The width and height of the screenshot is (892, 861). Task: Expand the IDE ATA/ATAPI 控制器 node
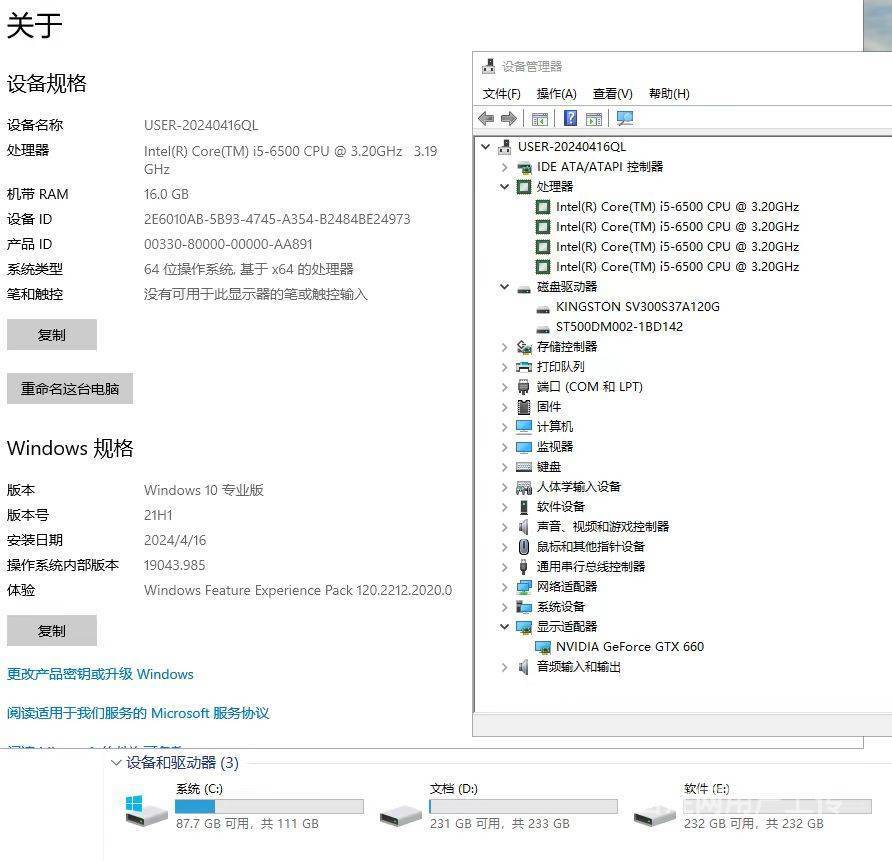[x=505, y=167]
